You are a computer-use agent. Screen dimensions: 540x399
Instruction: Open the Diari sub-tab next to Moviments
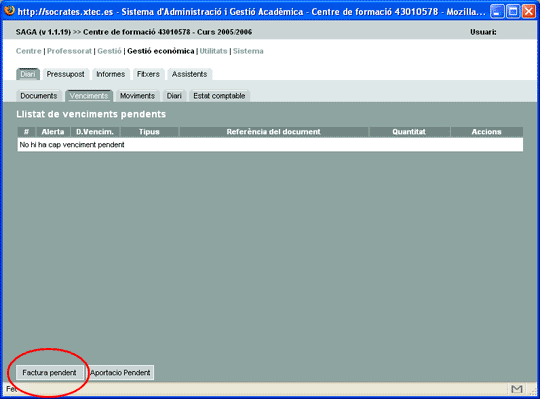click(174, 96)
